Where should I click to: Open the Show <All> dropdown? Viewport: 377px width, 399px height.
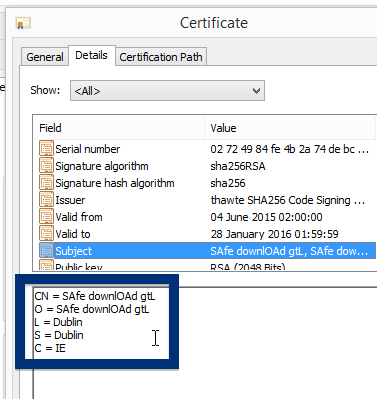click(167, 91)
